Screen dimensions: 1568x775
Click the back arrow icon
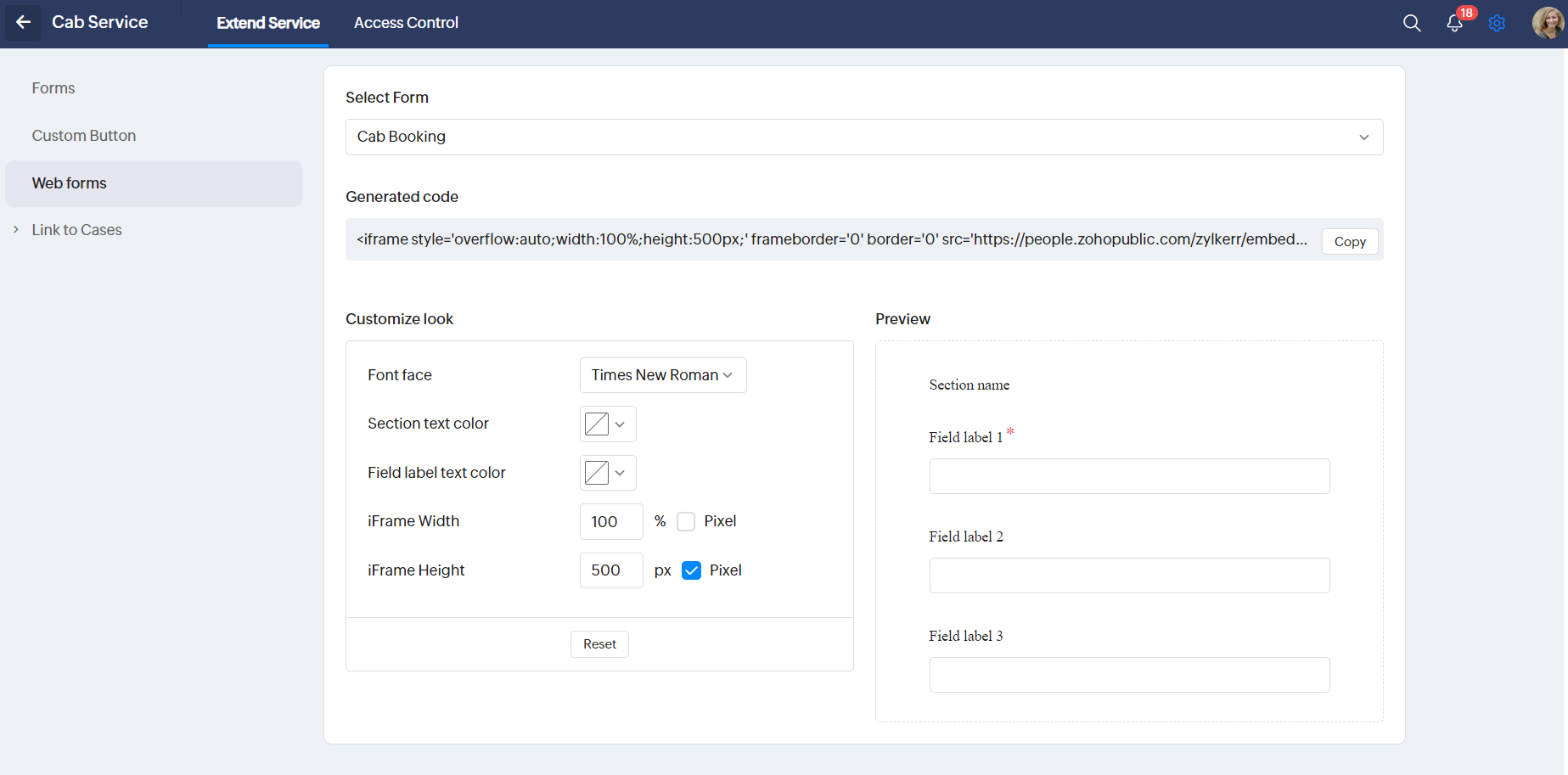(x=23, y=23)
